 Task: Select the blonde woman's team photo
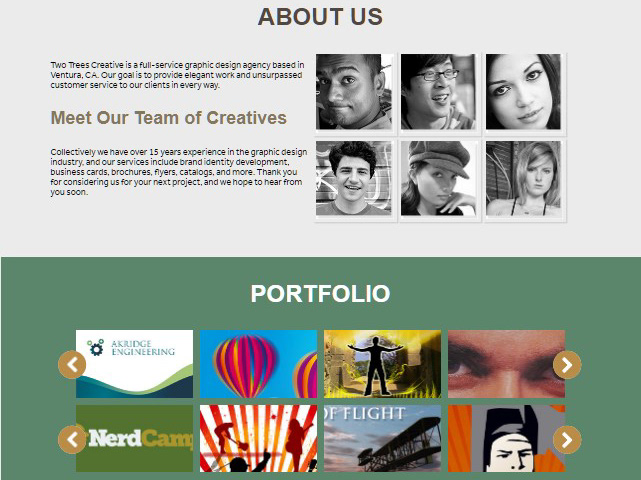coord(523,178)
